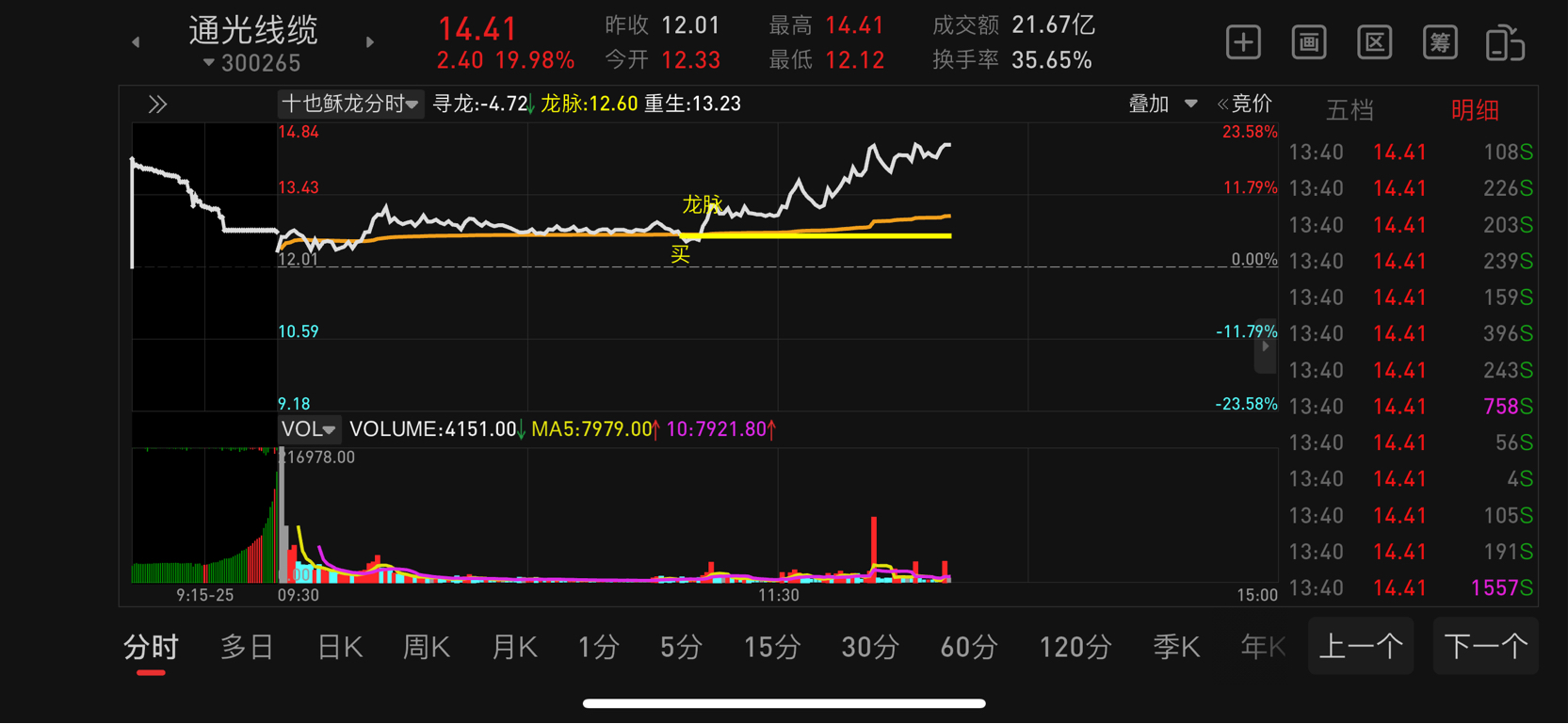Open 十也稣龙分时 indicator dropdown
The image size is (1568, 724).
[x=350, y=104]
